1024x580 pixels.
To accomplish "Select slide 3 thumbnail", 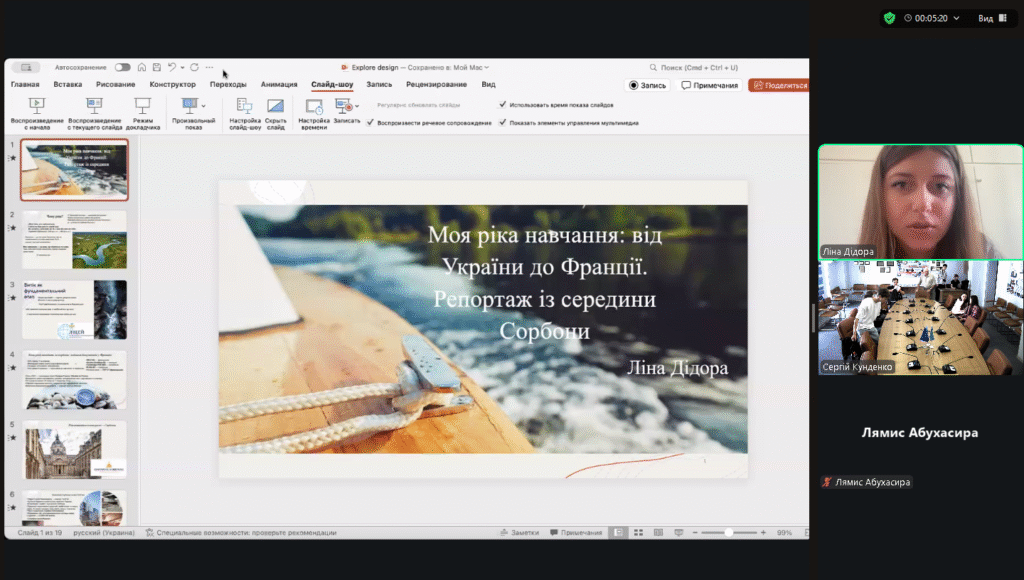I will [x=74, y=310].
